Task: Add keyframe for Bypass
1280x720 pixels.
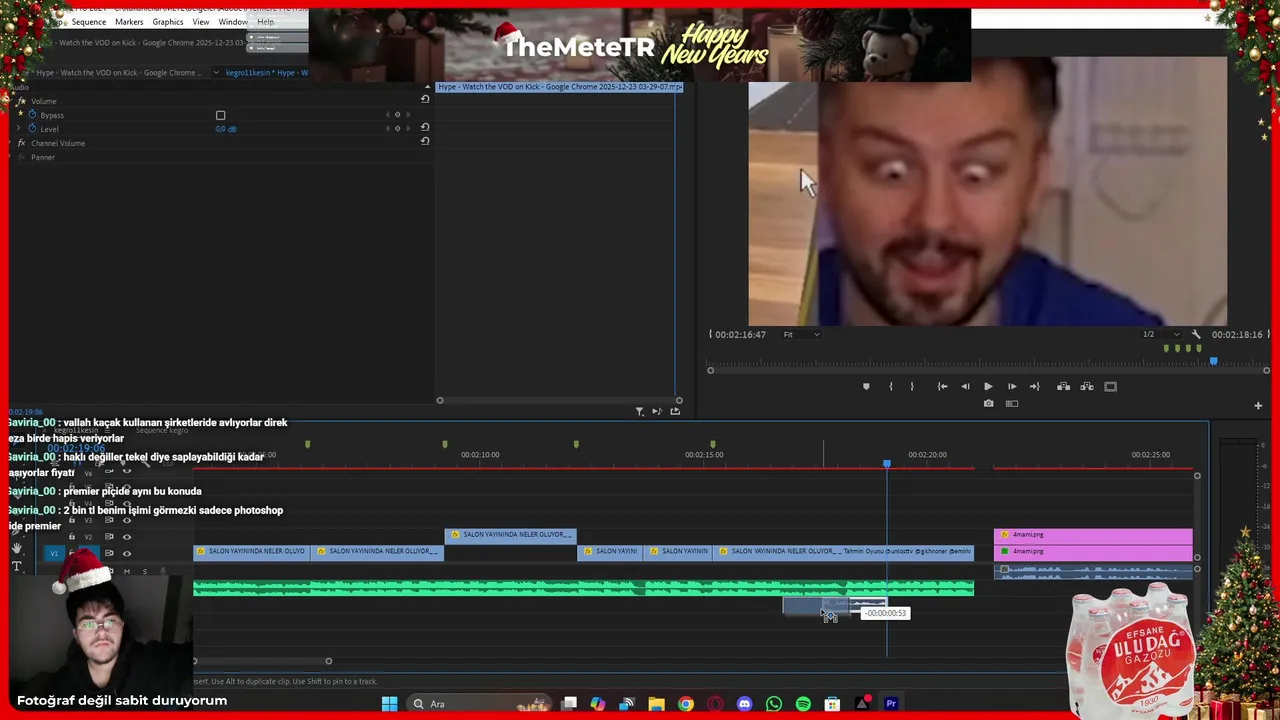Action: (397, 115)
